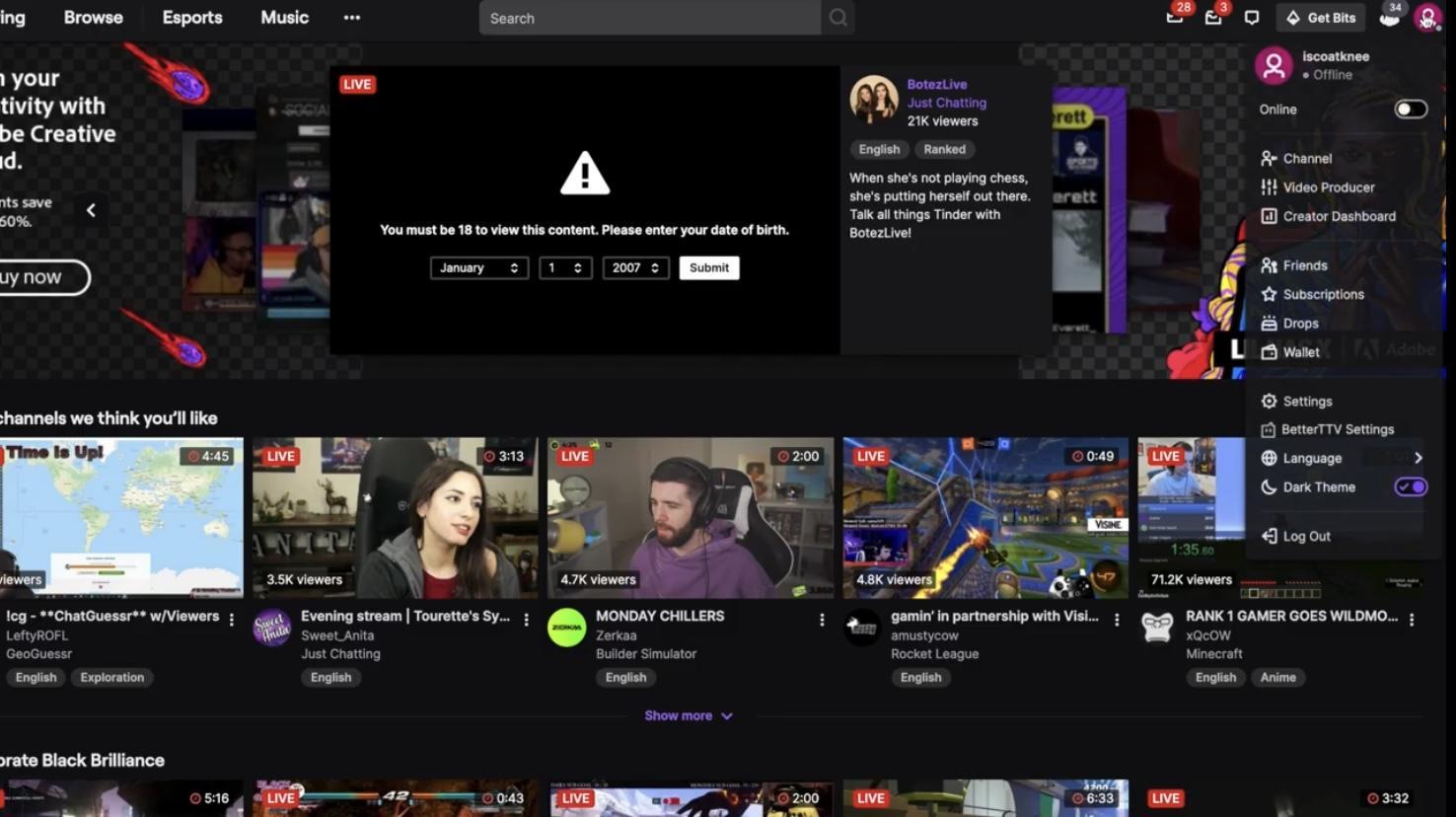Click the user avatar in top bar
Viewport: 1456px width, 817px height.
tap(1427, 18)
